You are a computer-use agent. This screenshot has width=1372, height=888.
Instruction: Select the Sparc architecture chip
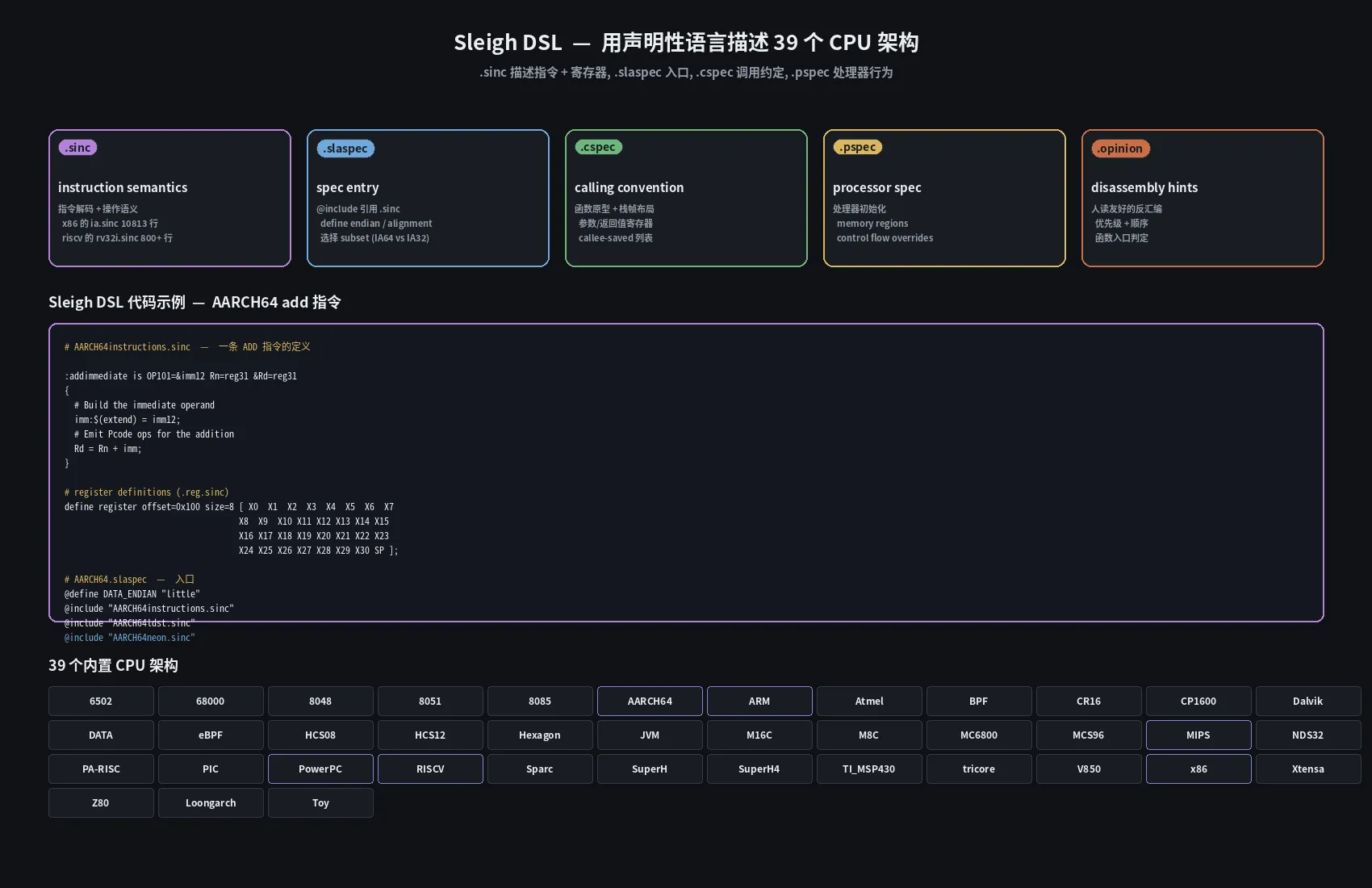tap(540, 769)
